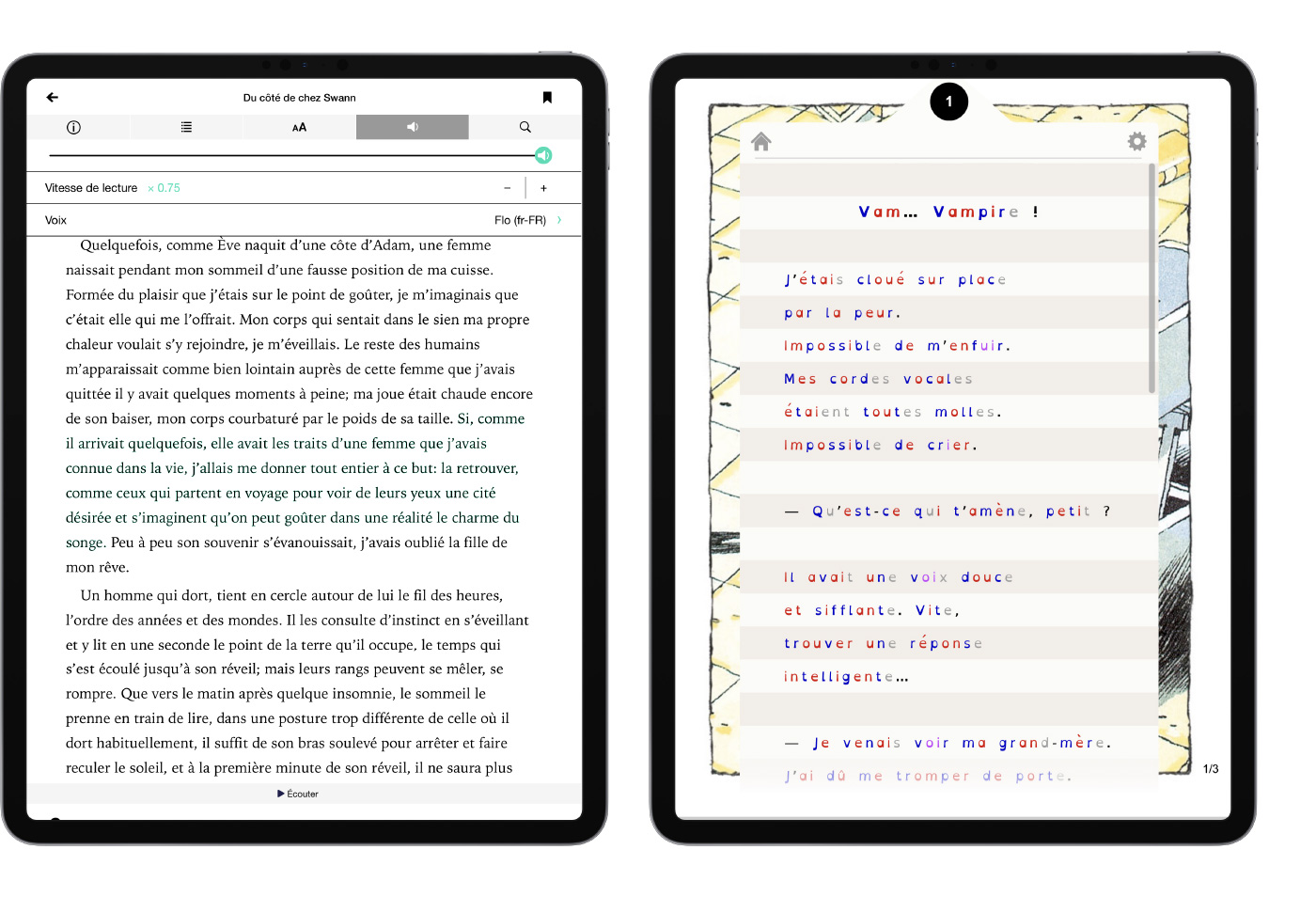Click the line 'Je venais voir ma grand-mère.'
This screenshot has height=897, width=1316.
[948, 743]
